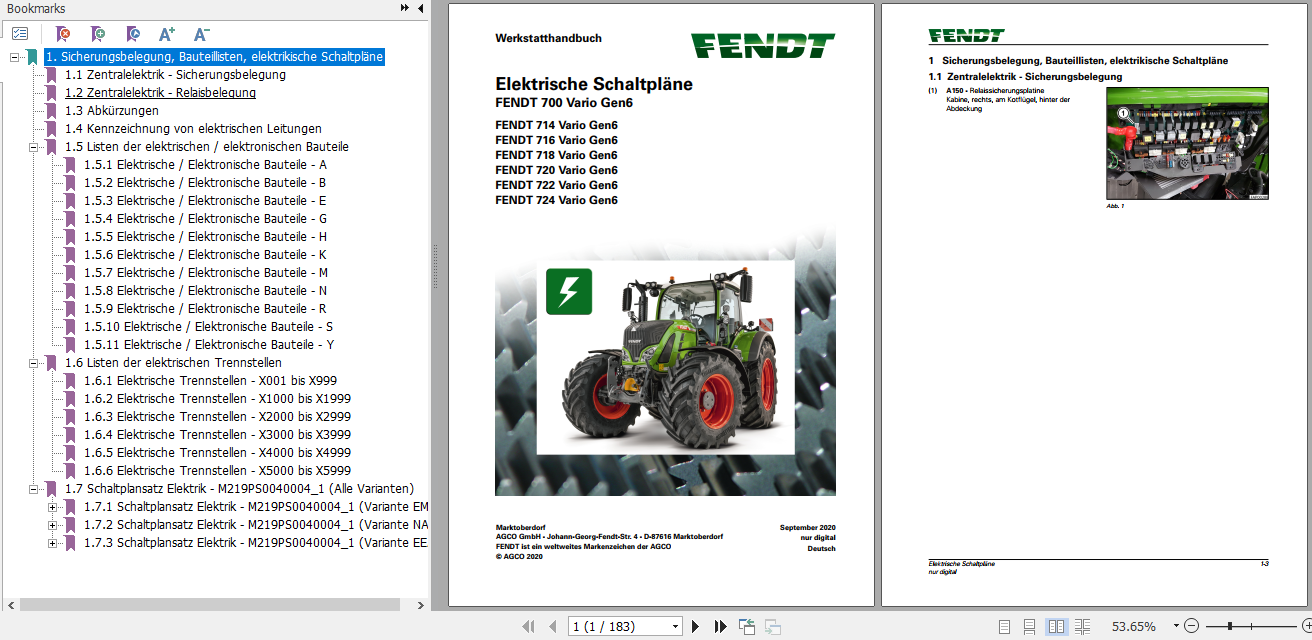Open bookmark 1.5.3 Bauteile - E
The image size is (1312, 640).
[205, 201]
